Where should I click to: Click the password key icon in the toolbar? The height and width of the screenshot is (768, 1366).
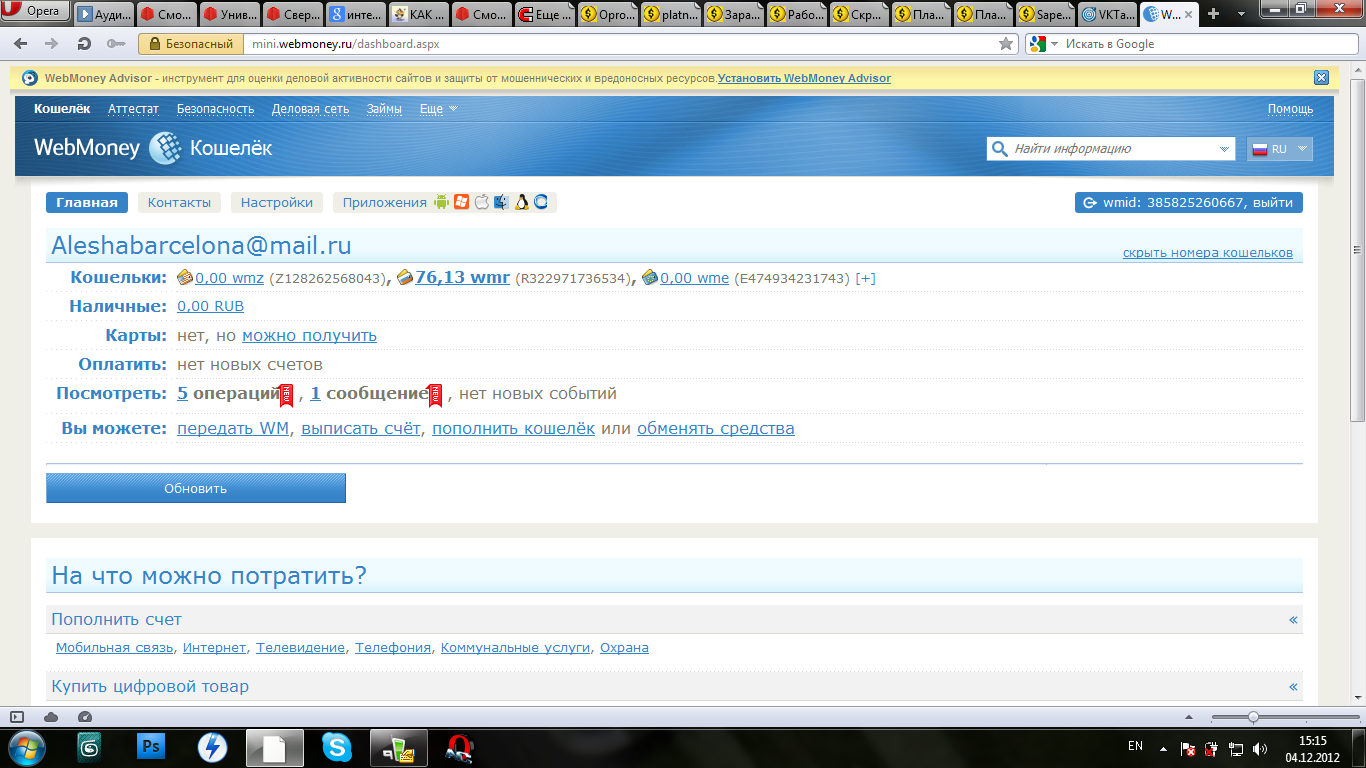click(116, 44)
